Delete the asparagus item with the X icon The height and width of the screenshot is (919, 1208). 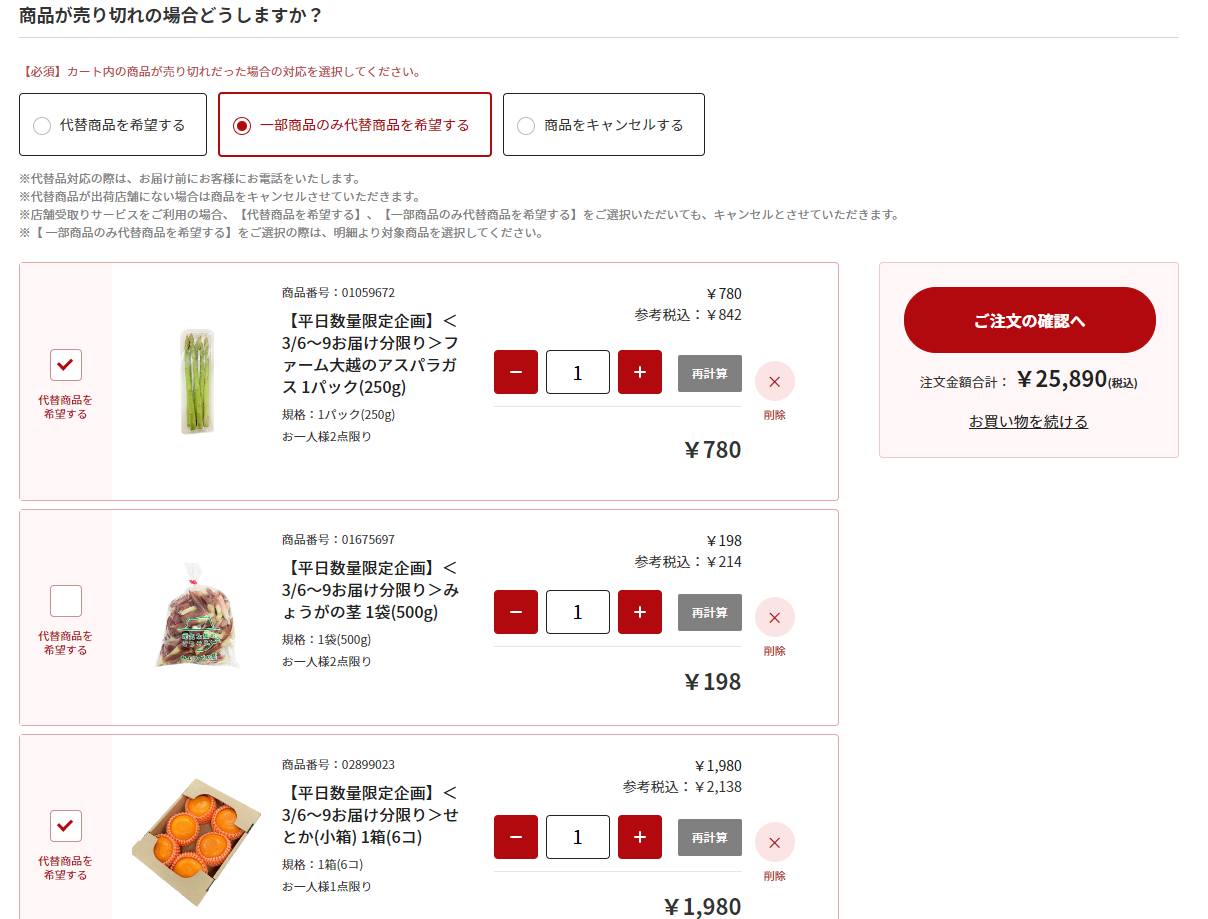click(x=774, y=381)
